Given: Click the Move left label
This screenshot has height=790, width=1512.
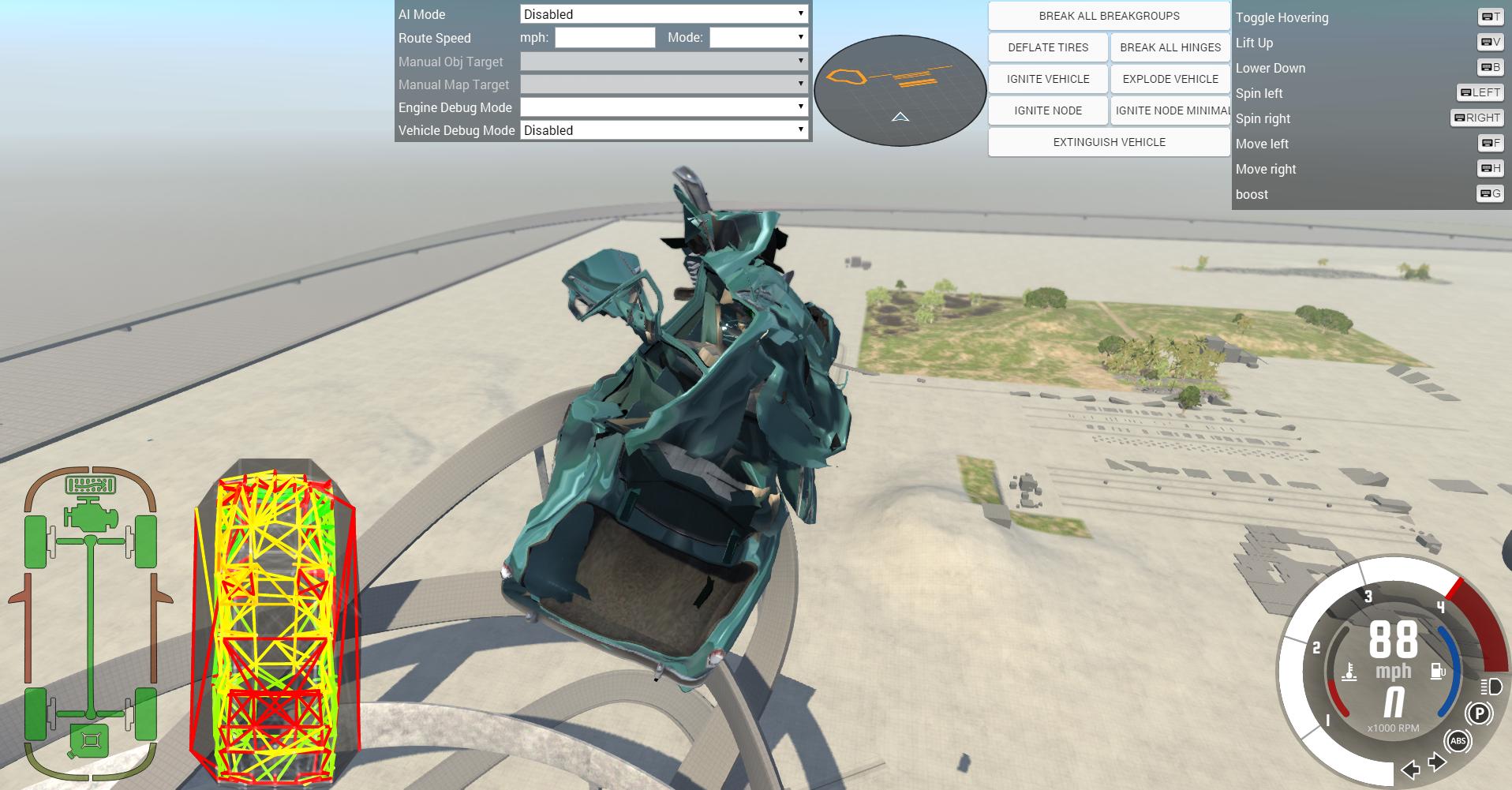Looking at the screenshot, I should tap(1262, 144).
